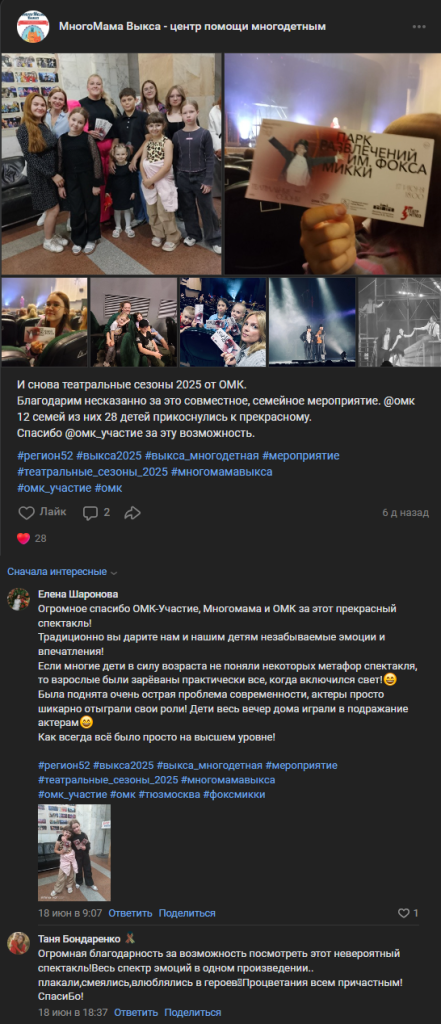Open the three-dots post options menu
Viewport: 441px width, 1024px height.
point(419,27)
